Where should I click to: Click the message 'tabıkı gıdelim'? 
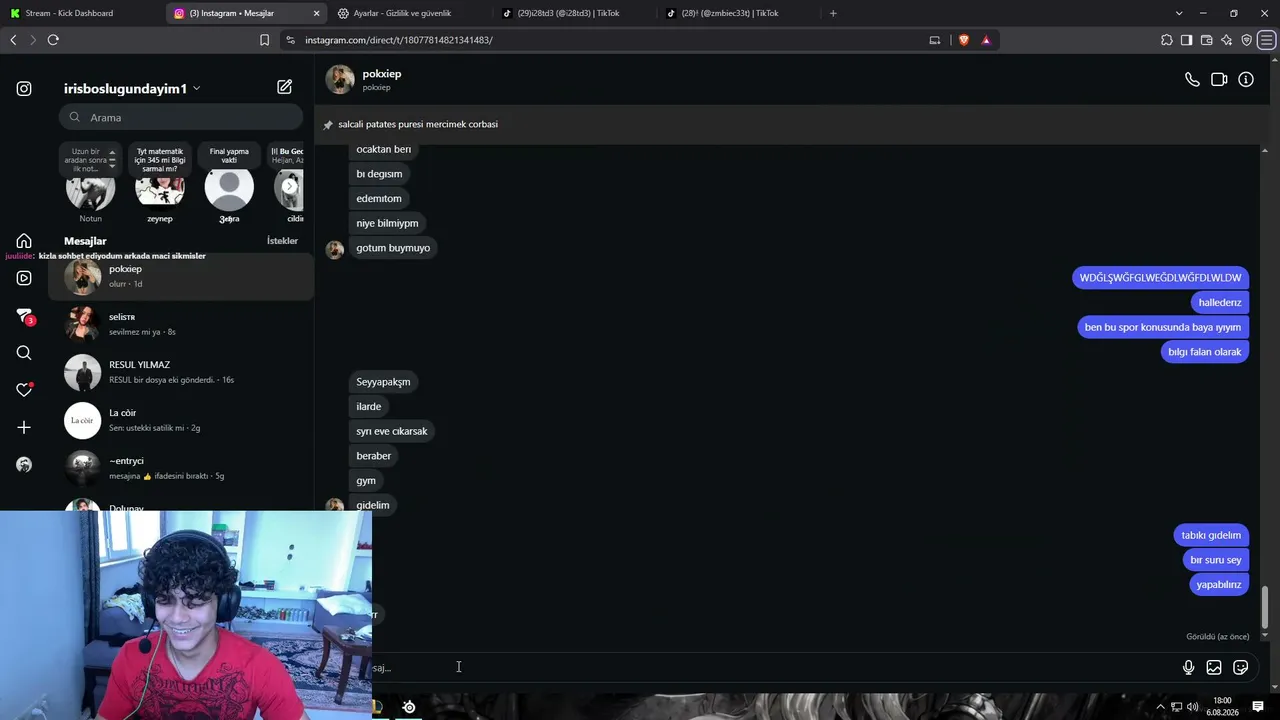click(1211, 535)
